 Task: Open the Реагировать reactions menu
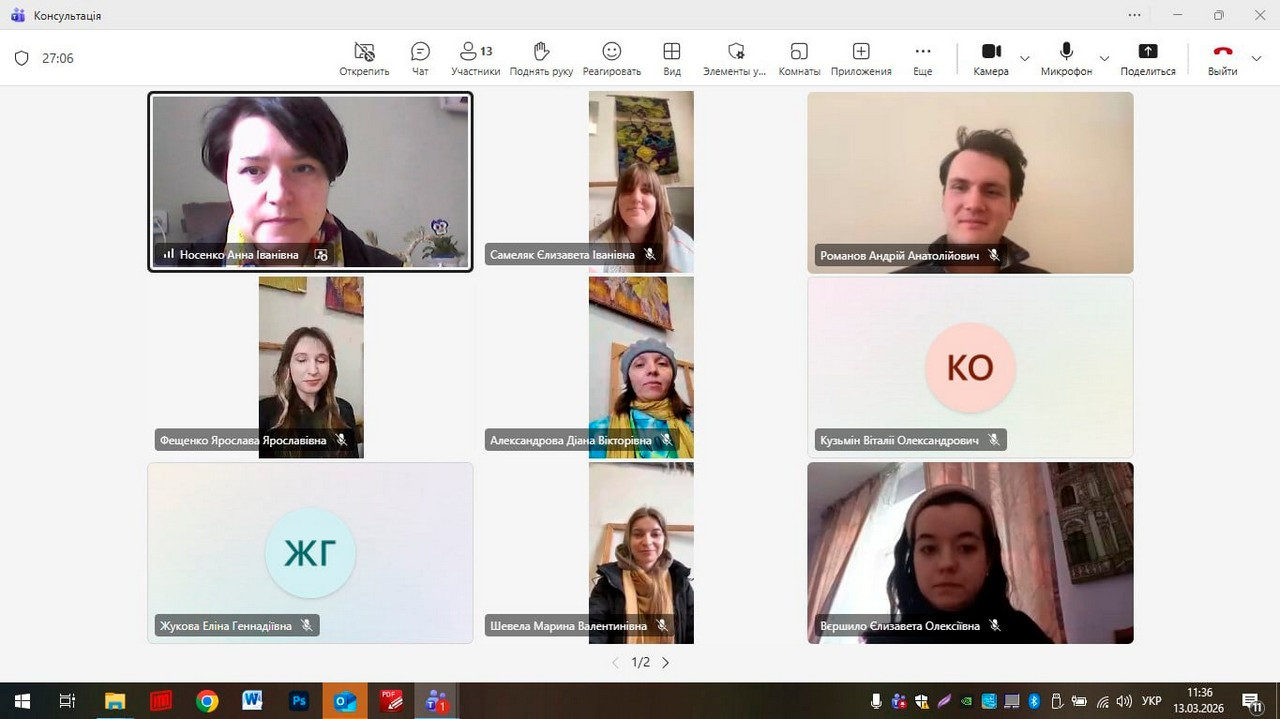click(611, 58)
